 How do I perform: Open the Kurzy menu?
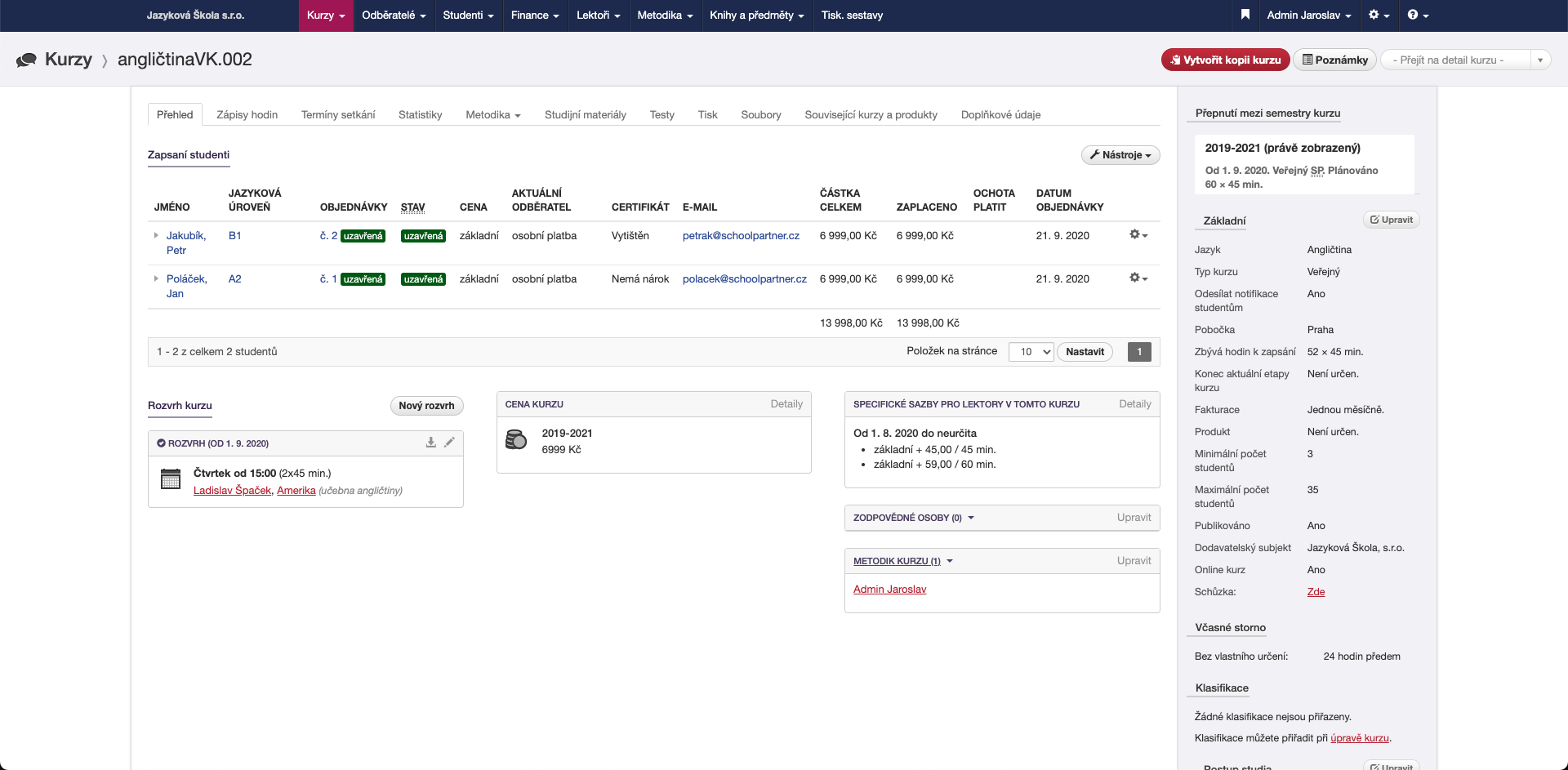pyautogui.click(x=326, y=16)
